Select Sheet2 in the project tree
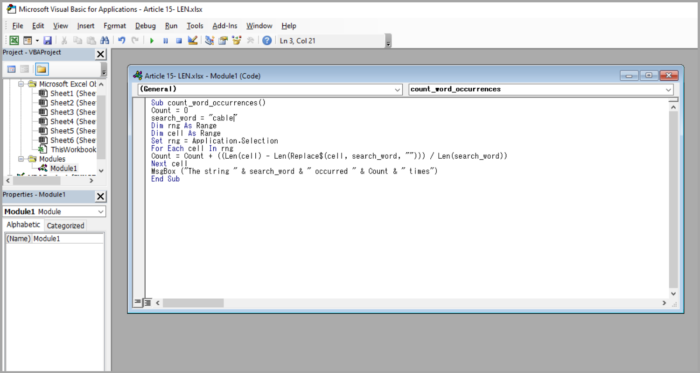 pos(67,103)
